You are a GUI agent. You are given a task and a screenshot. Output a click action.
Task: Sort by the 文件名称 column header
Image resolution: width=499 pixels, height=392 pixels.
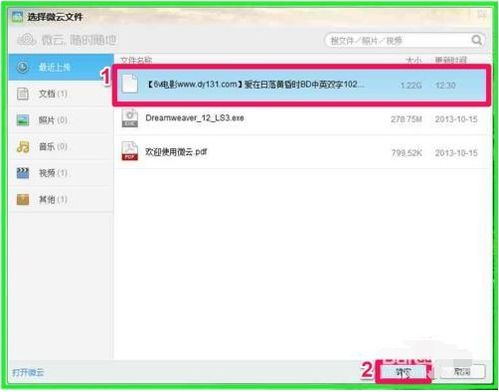pos(136,60)
